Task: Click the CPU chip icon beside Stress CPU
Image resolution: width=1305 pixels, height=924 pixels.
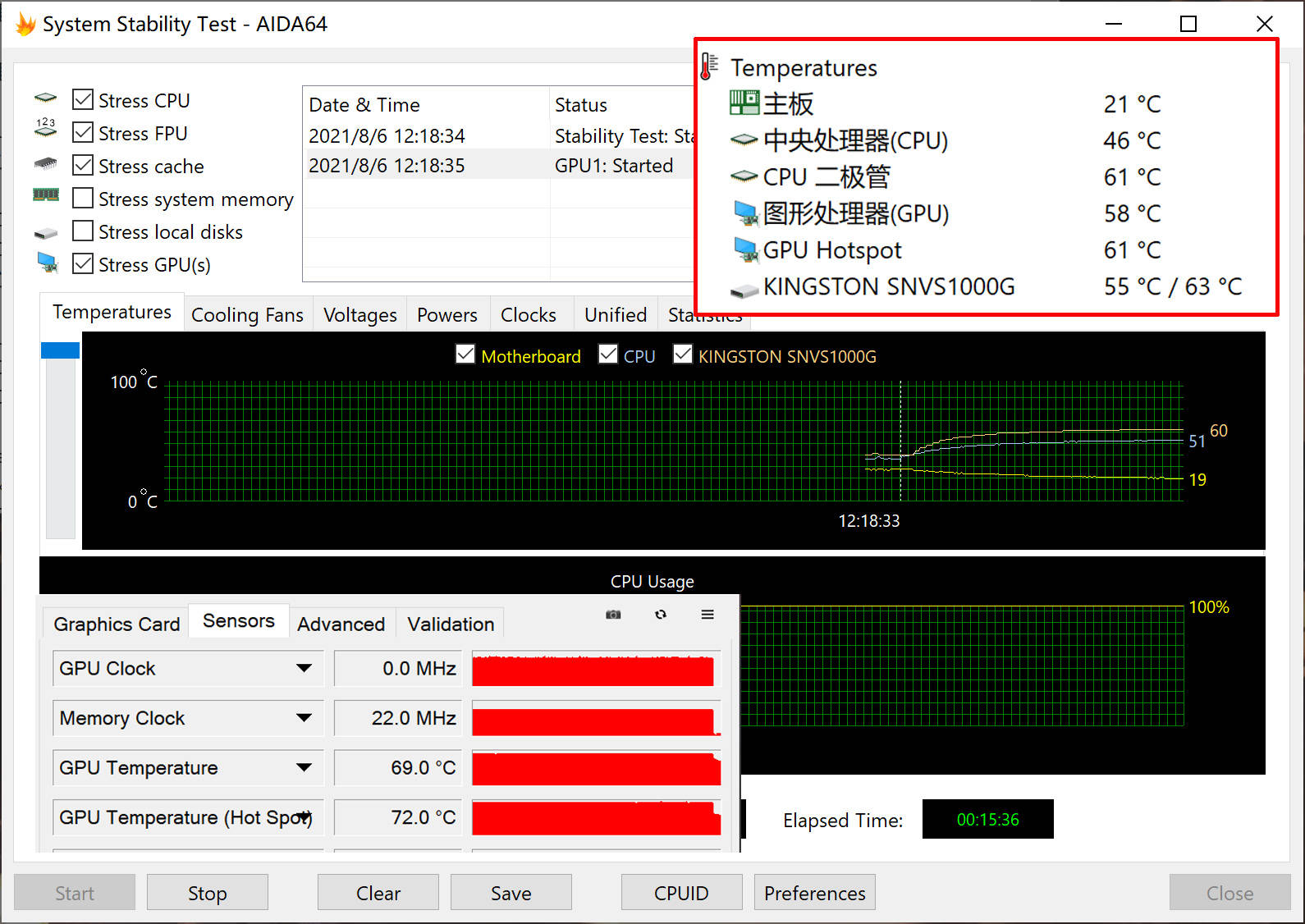Action: click(46, 98)
